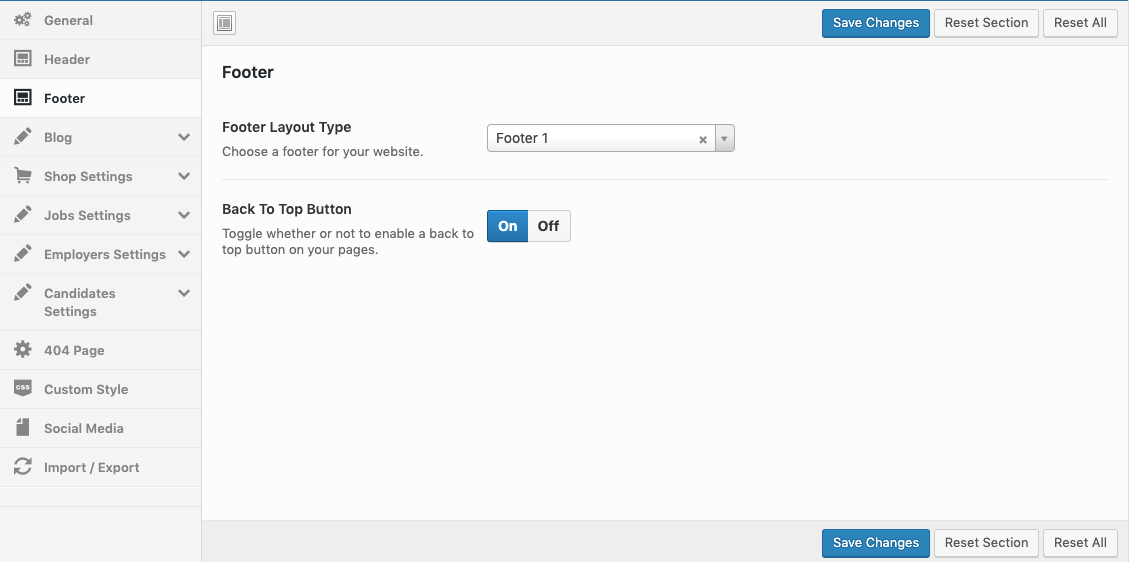Open the Employers Settings section
This screenshot has height=562, width=1129.
pyautogui.click(x=104, y=254)
